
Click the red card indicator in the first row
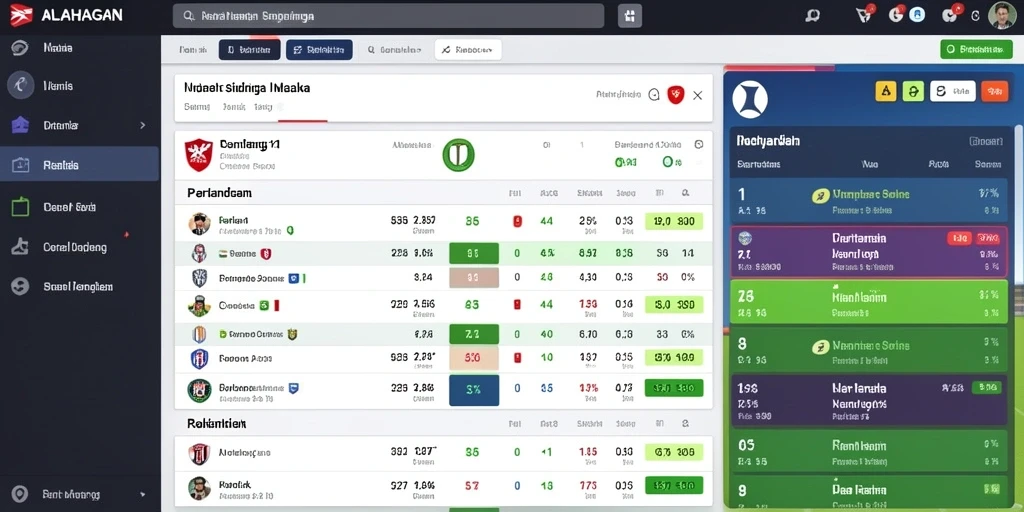pyautogui.click(x=517, y=221)
